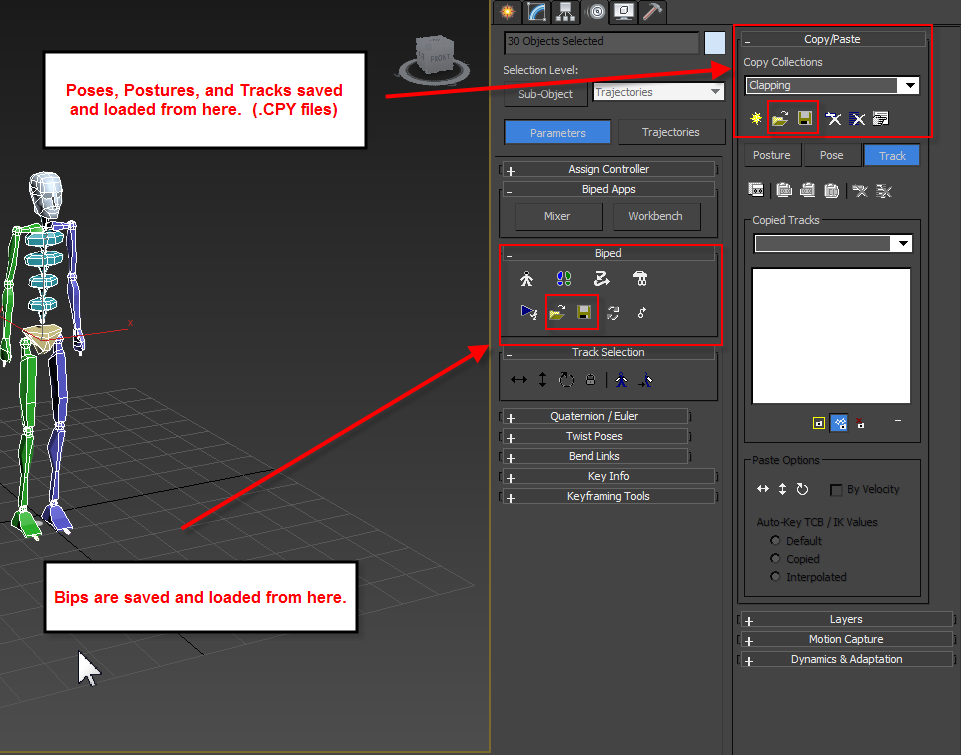This screenshot has width=961, height=755.
Task: Click the Paste Track Opposite icon
Action: (x=808, y=191)
